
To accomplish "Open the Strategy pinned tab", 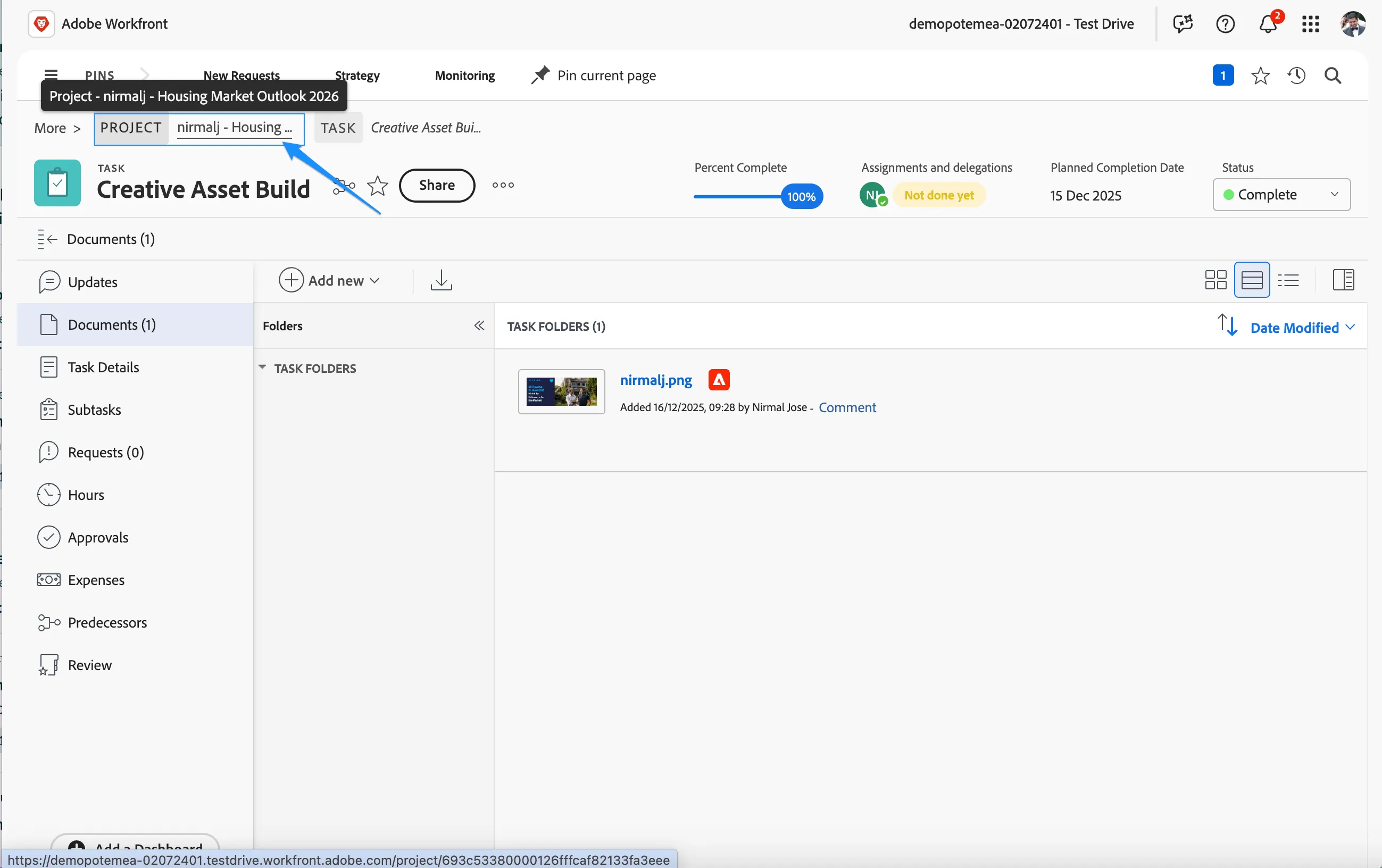I will 357,75.
